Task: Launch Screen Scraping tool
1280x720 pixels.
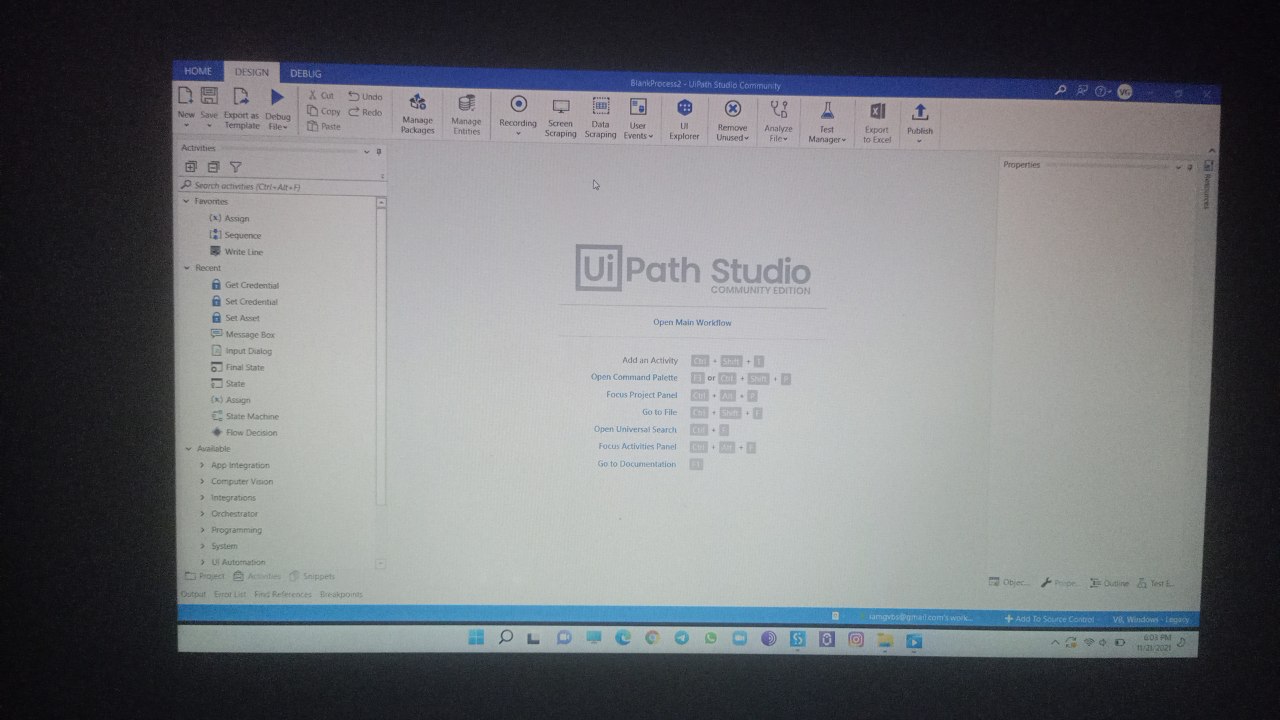Action: click(560, 118)
